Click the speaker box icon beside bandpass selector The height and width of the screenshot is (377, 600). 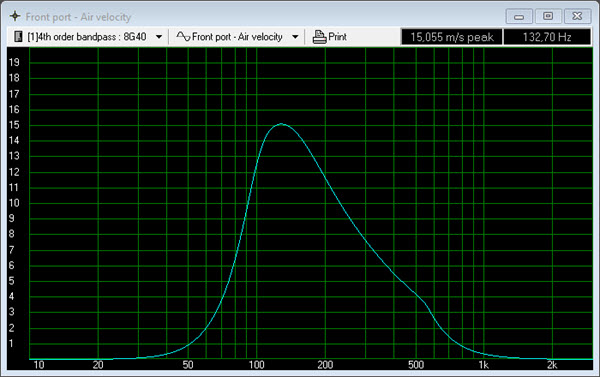pos(18,37)
